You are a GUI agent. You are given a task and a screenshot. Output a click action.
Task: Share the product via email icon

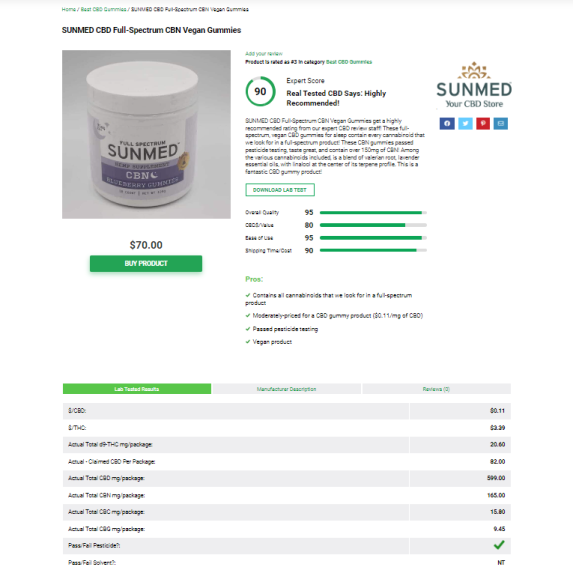tap(501, 124)
